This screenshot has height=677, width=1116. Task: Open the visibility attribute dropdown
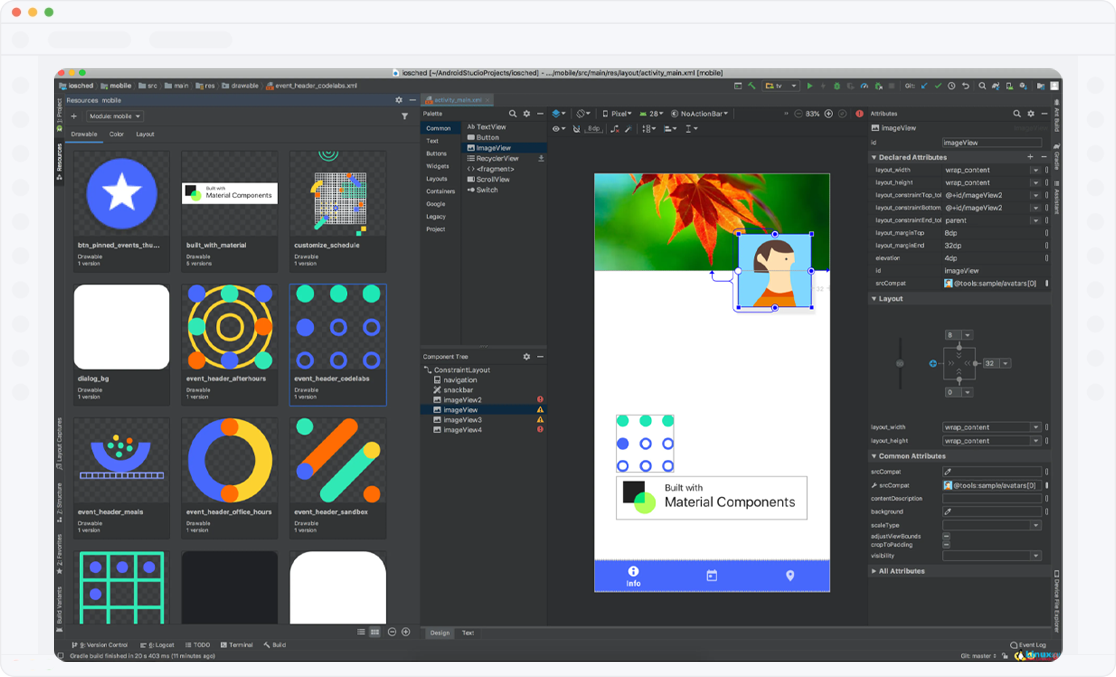(1035, 556)
